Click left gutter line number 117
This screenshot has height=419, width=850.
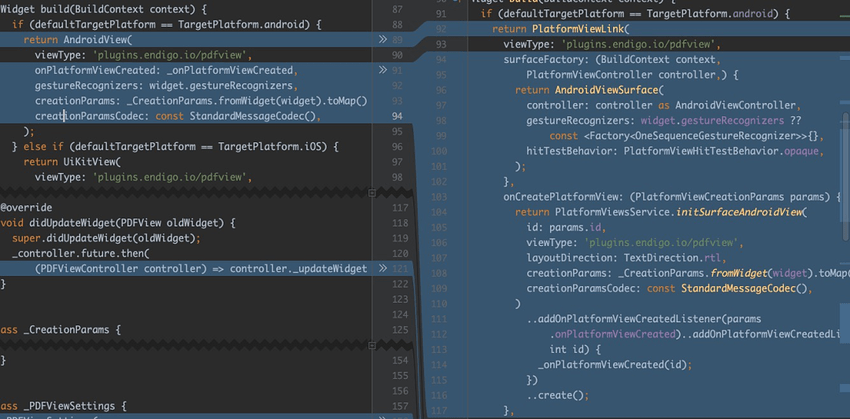point(397,207)
